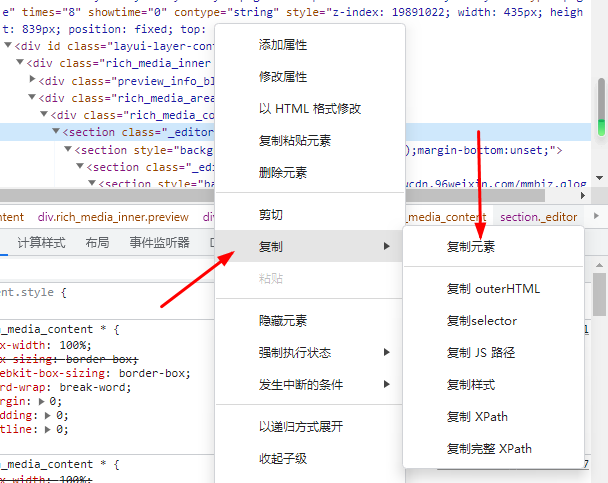Collapse the selected section _editor node

tap(56, 131)
